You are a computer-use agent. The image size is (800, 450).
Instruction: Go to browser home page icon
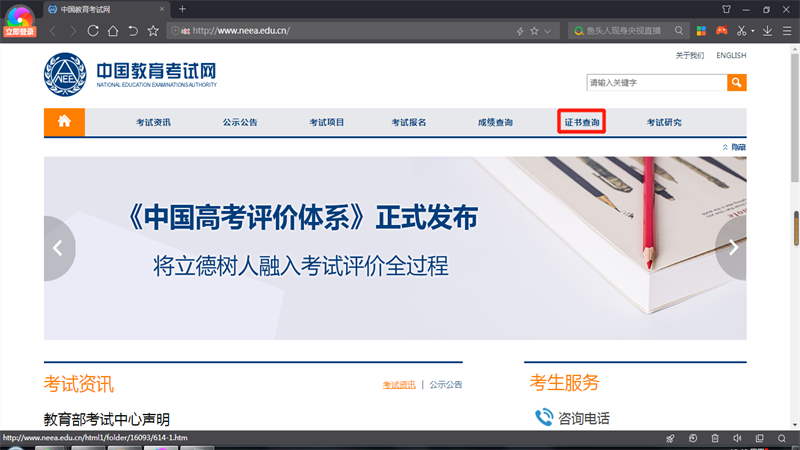tap(113, 31)
